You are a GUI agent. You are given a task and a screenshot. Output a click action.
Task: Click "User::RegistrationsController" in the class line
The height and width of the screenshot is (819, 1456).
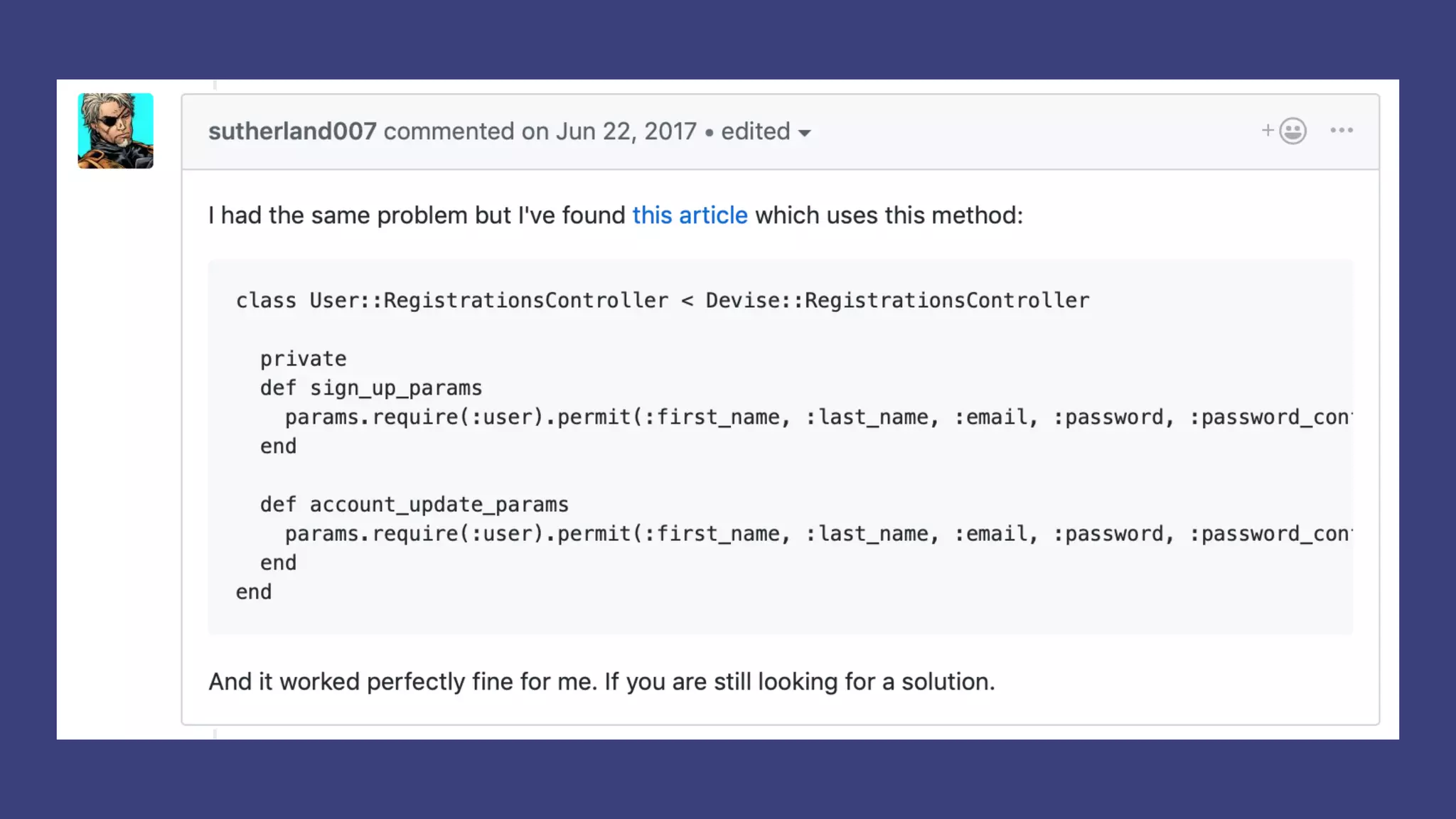coord(489,301)
